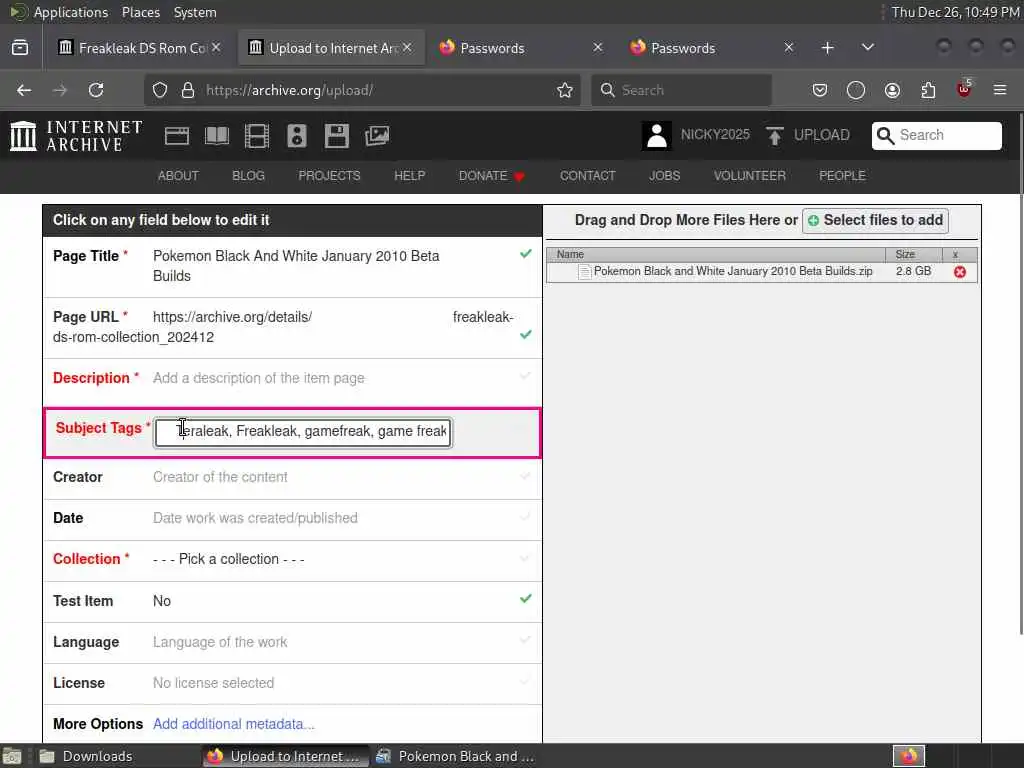
Task: Click Add additional metadata link
Action: tap(234, 724)
